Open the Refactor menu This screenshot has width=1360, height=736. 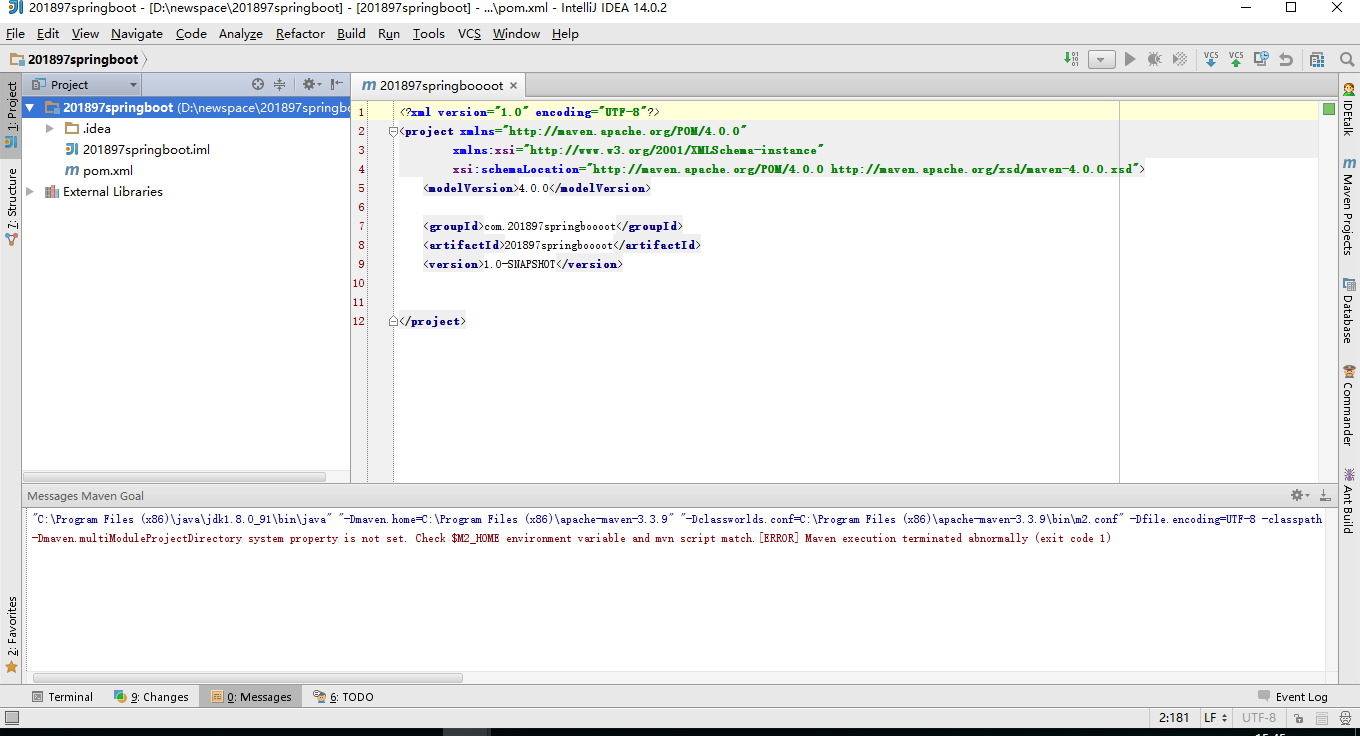[x=300, y=33]
